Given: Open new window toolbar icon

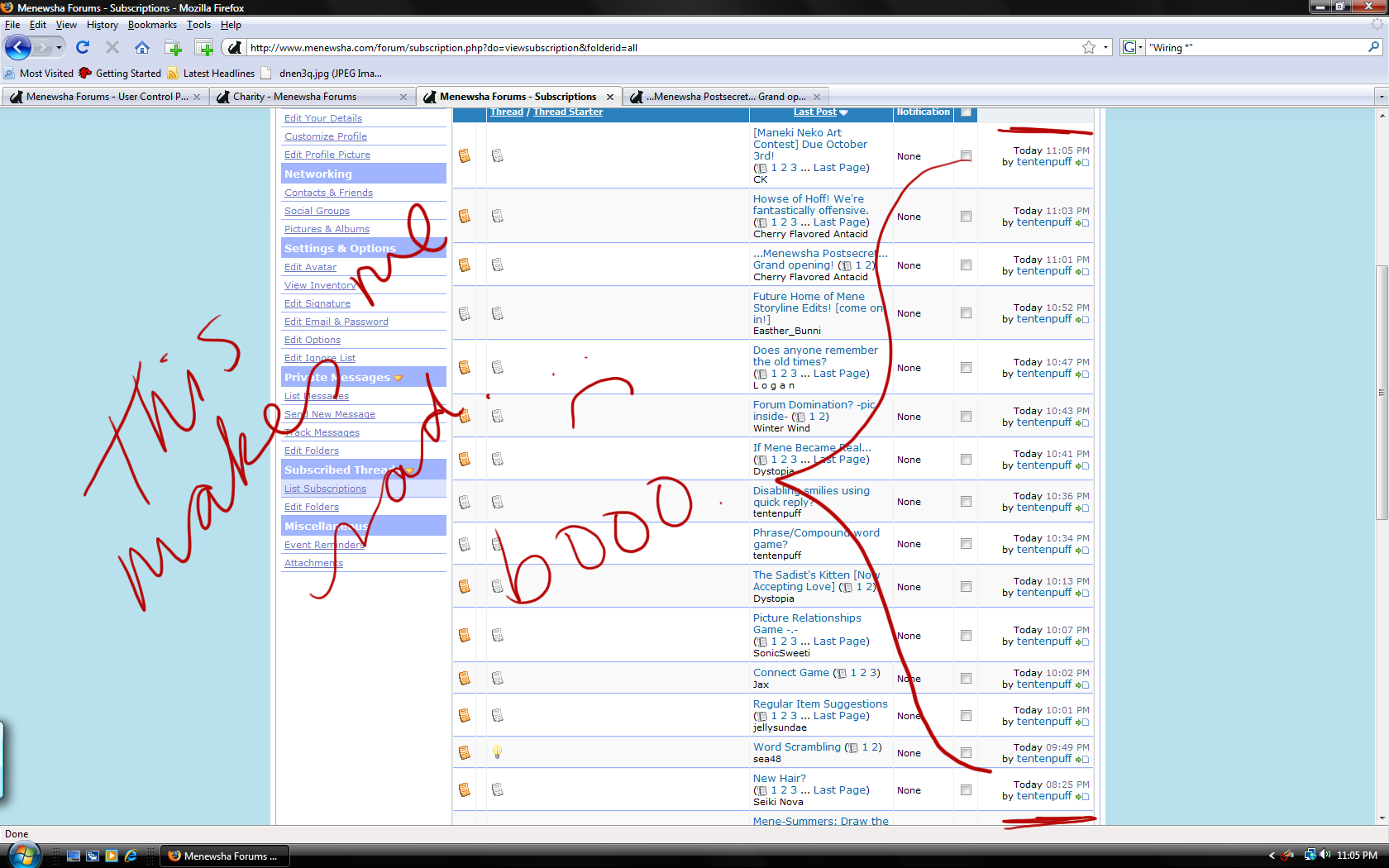Looking at the screenshot, I should (x=204, y=47).
